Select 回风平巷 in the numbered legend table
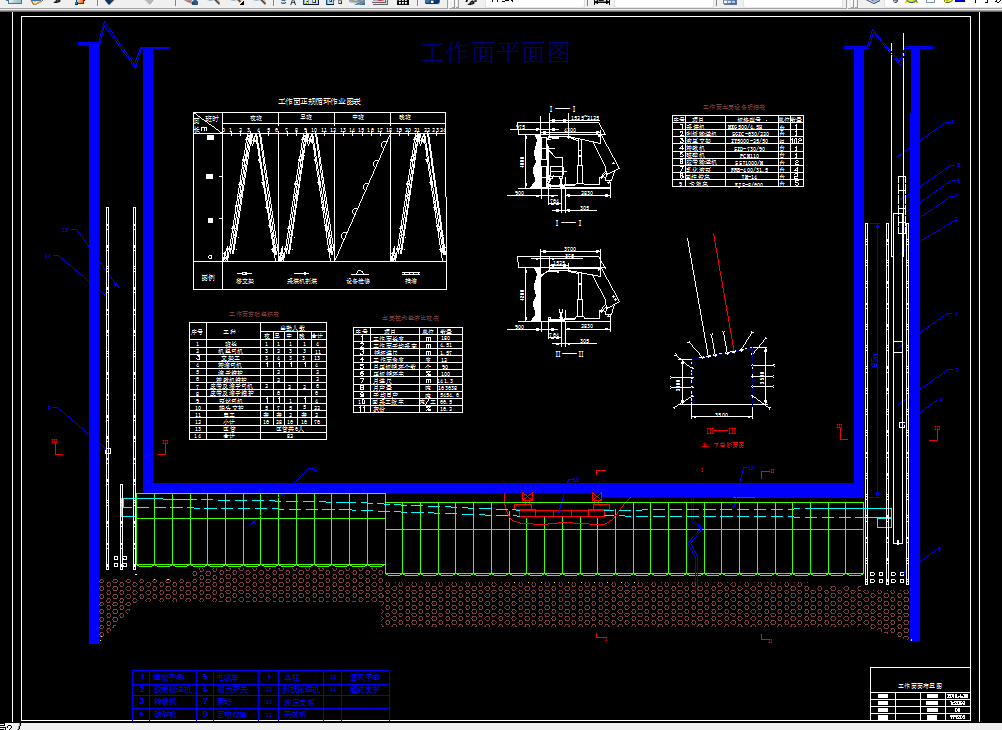This screenshot has width=1002, height=730. coord(364,677)
